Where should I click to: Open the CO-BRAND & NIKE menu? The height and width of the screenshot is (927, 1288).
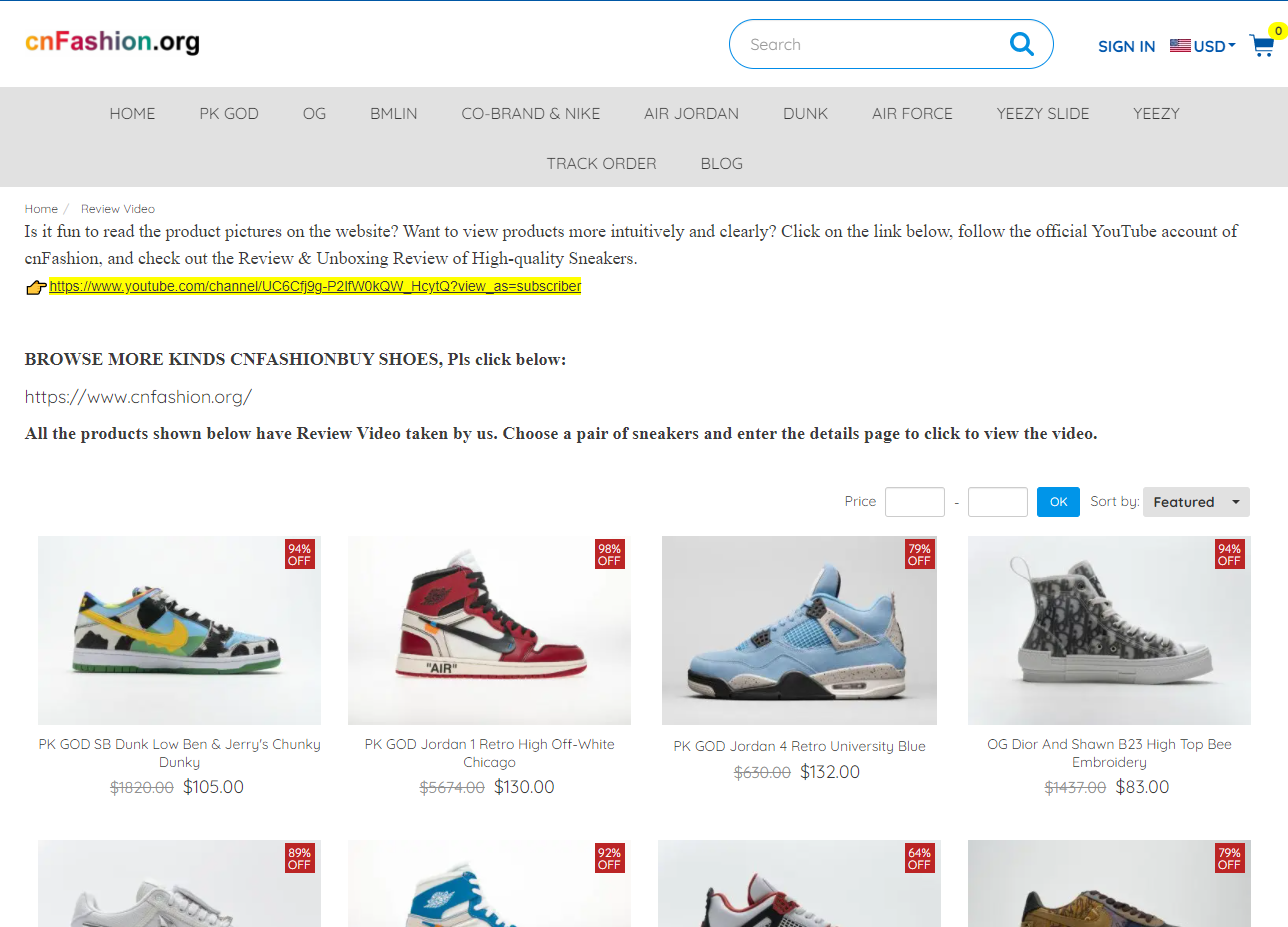(531, 113)
